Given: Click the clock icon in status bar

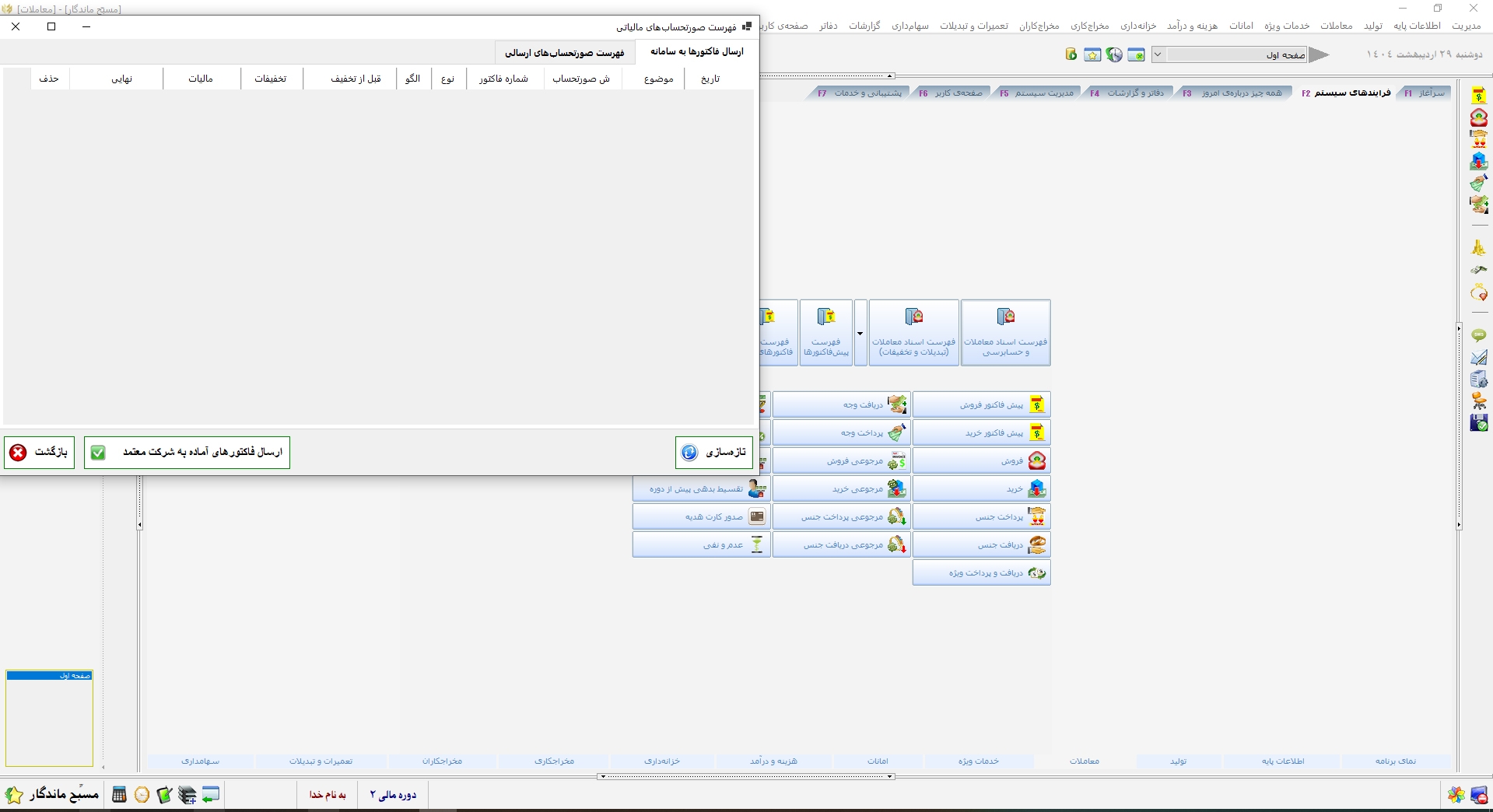Looking at the screenshot, I should pos(142,794).
